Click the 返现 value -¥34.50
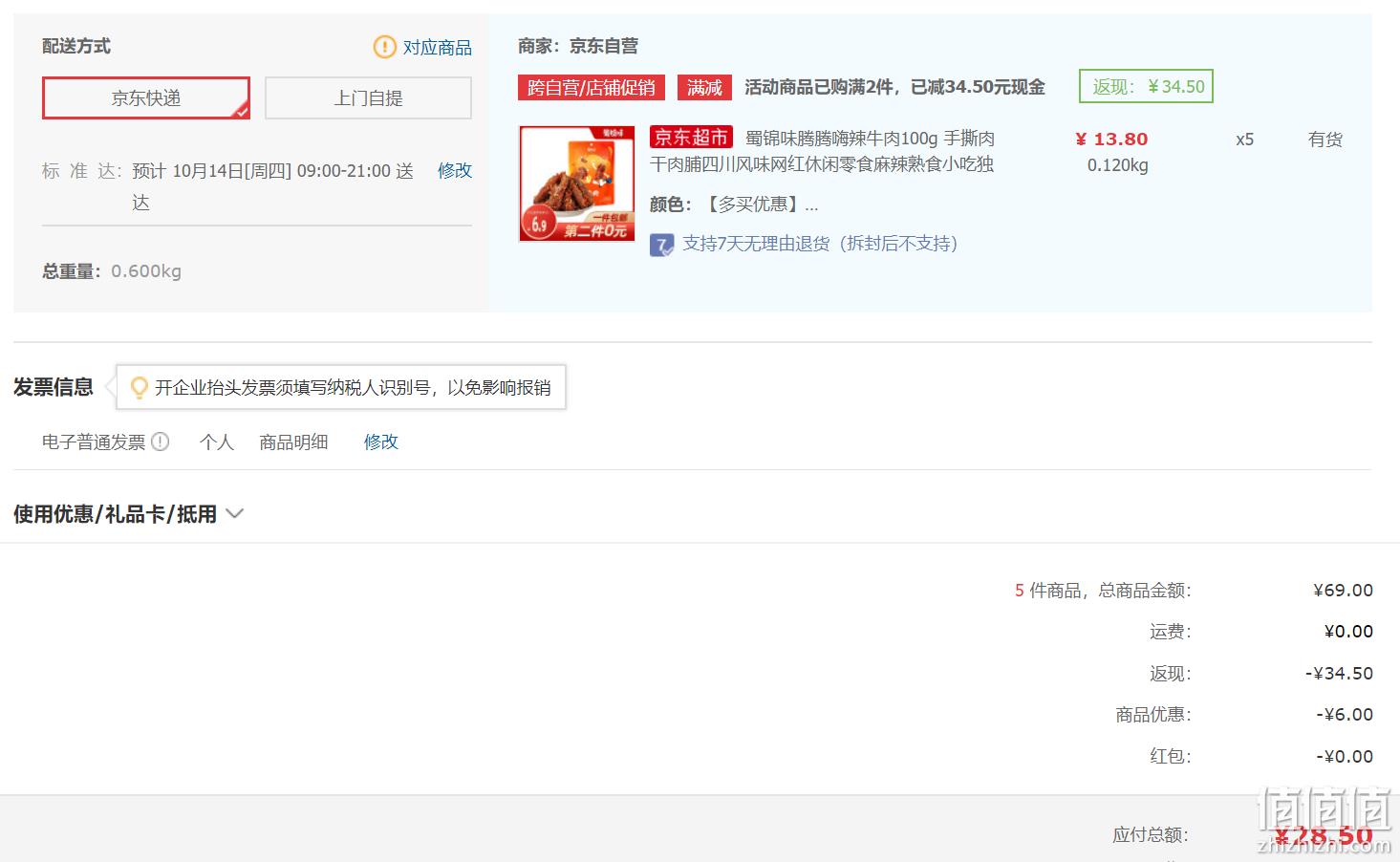Viewport: 1400px width, 862px height. [x=1339, y=674]
